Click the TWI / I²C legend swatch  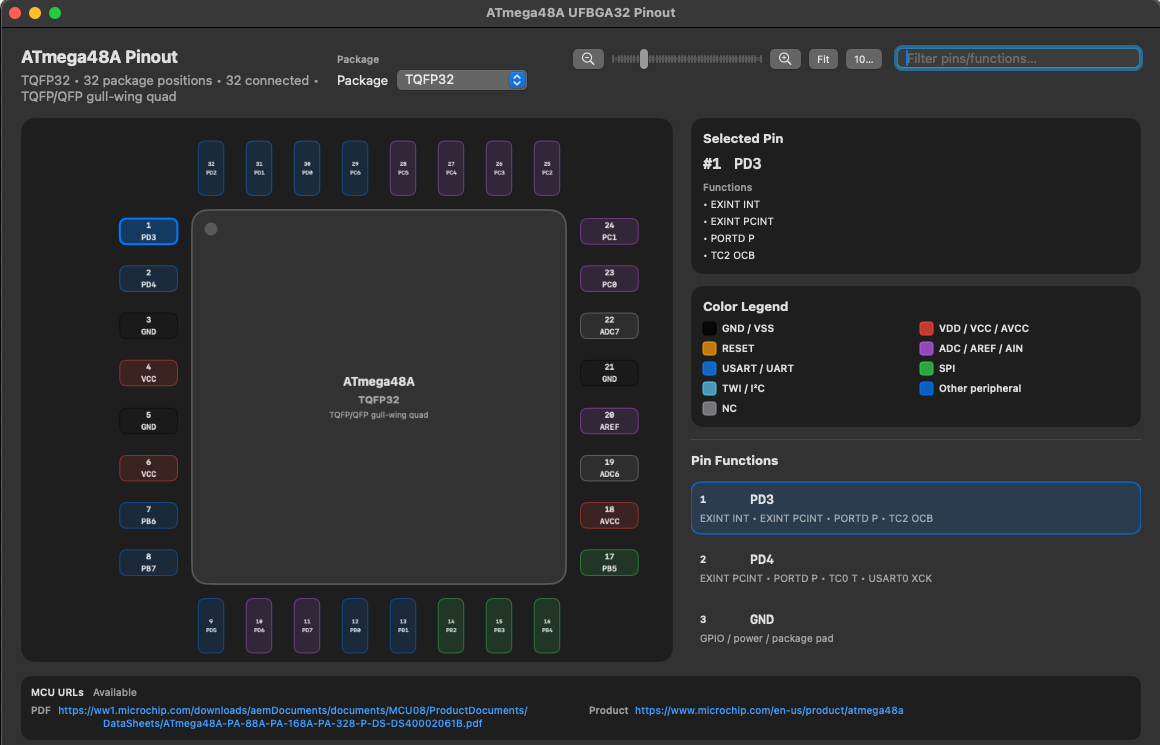pos(709,388)
